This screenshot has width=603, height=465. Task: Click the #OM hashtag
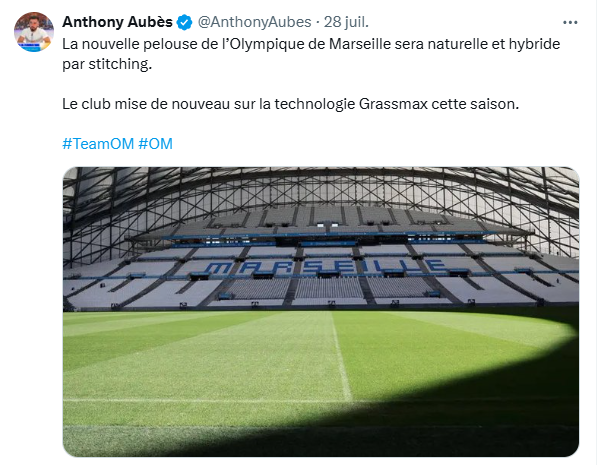[155, 143]
